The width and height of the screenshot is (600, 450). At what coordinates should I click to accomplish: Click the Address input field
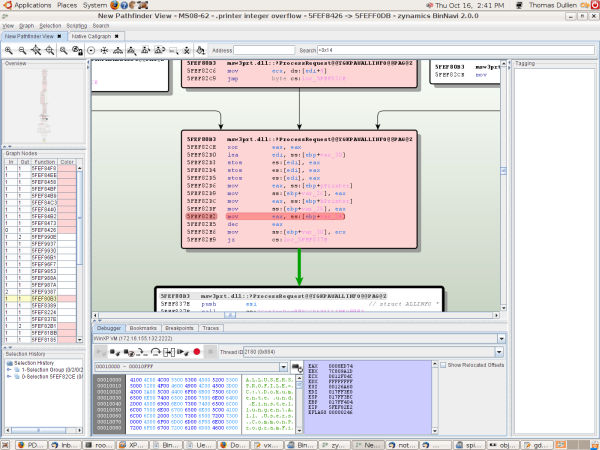point(265,49)
